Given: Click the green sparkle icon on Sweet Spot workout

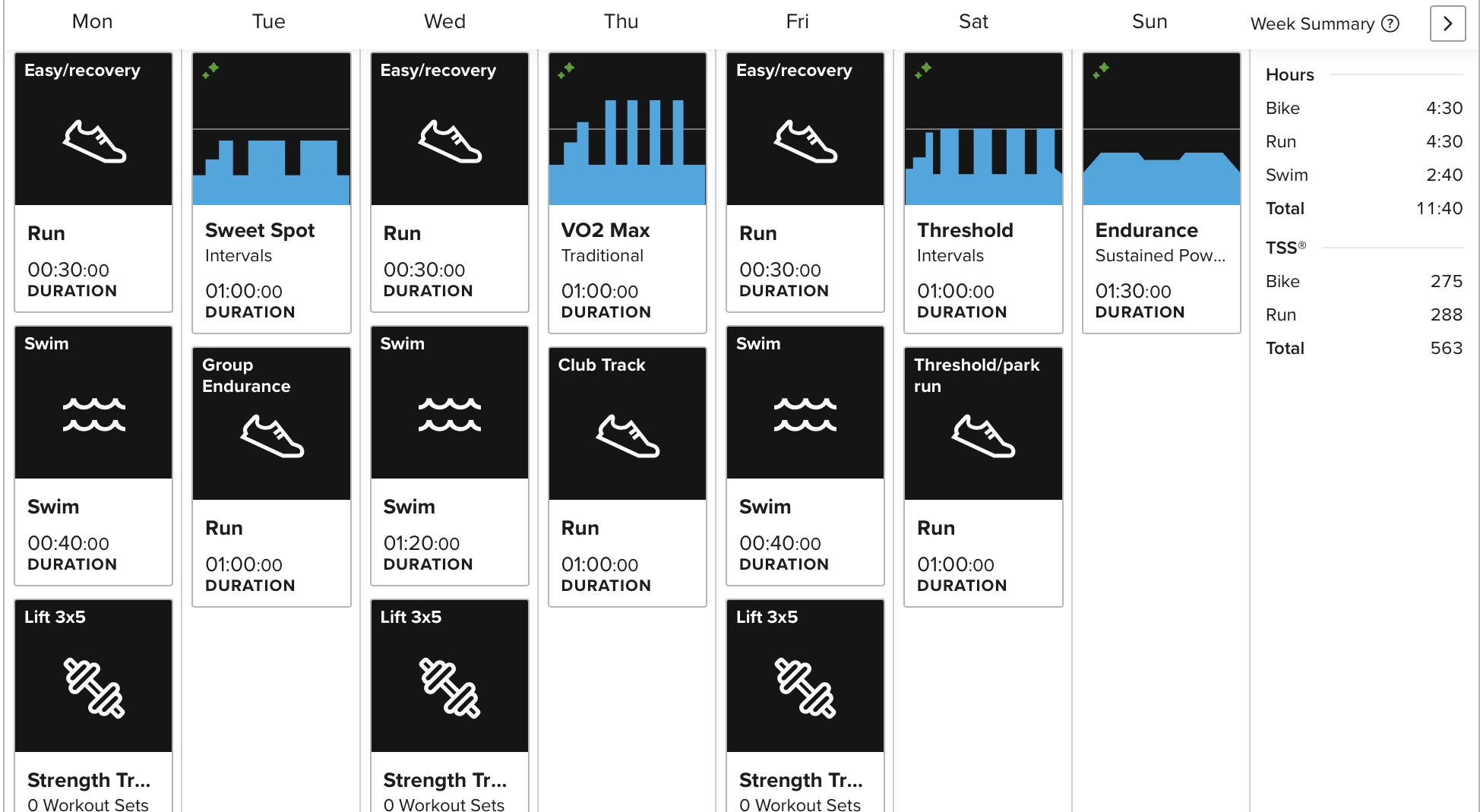Looking at the screenshot, I should (210, 70).
